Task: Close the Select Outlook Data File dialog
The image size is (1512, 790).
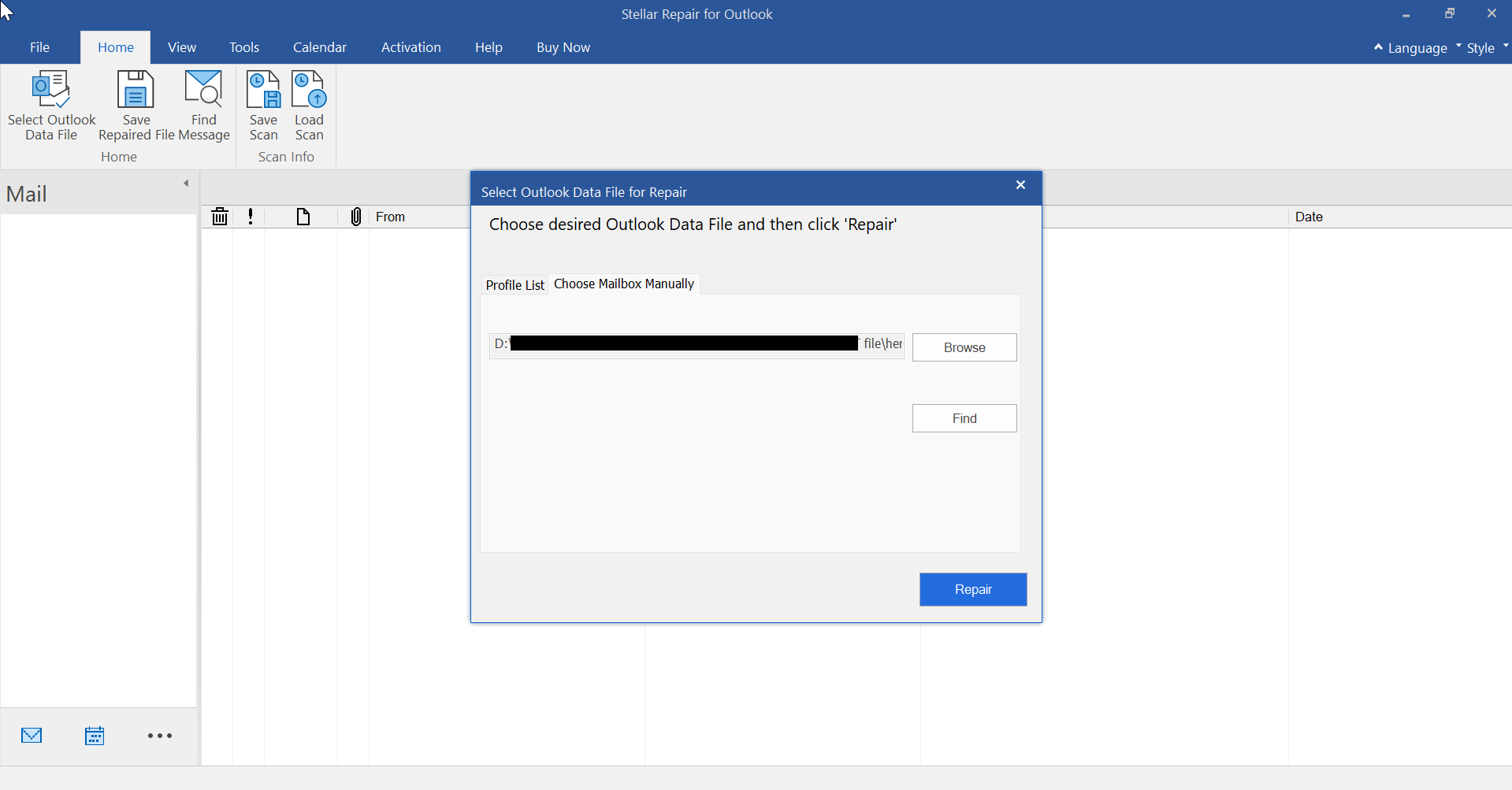Action: (x=1020, y=185)
